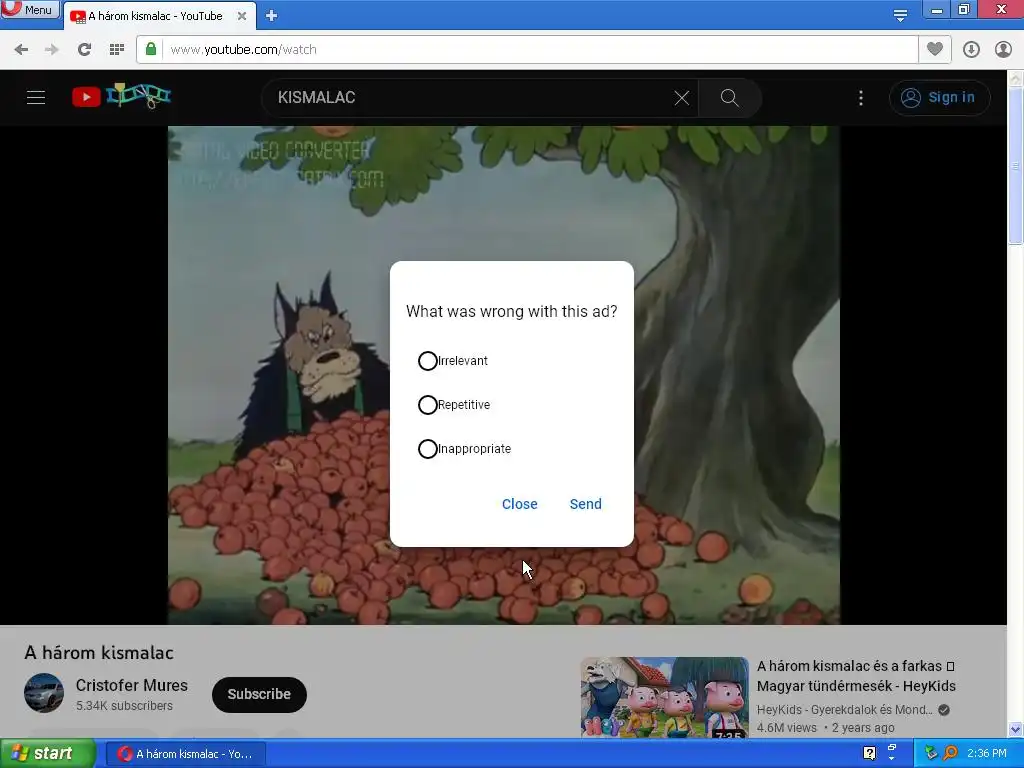Open the Cristofer Mures channel avatar
Screen dimensions: 1024x768
coord(44,693)
